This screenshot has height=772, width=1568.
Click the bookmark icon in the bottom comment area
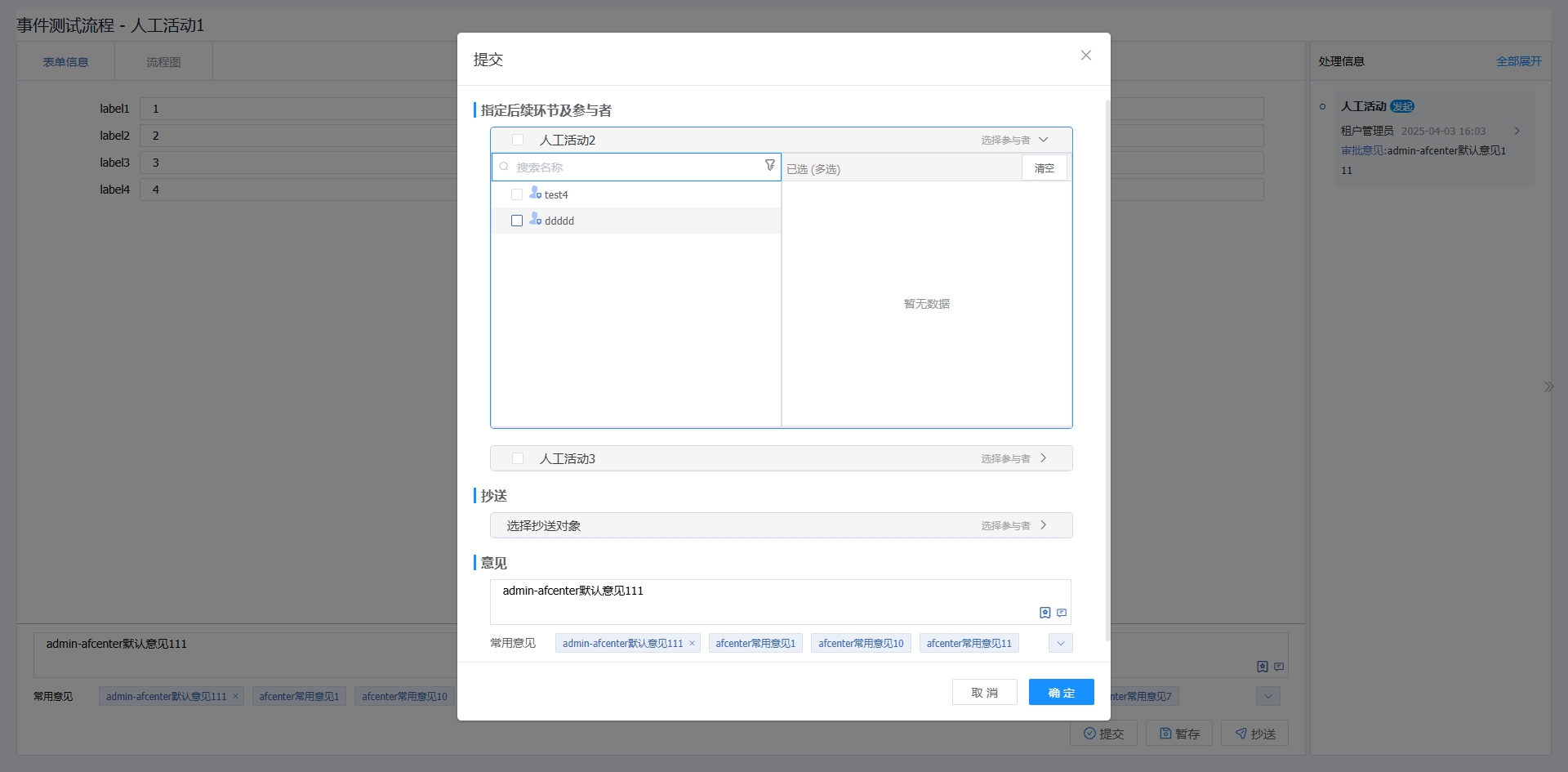coord(1261,667)
